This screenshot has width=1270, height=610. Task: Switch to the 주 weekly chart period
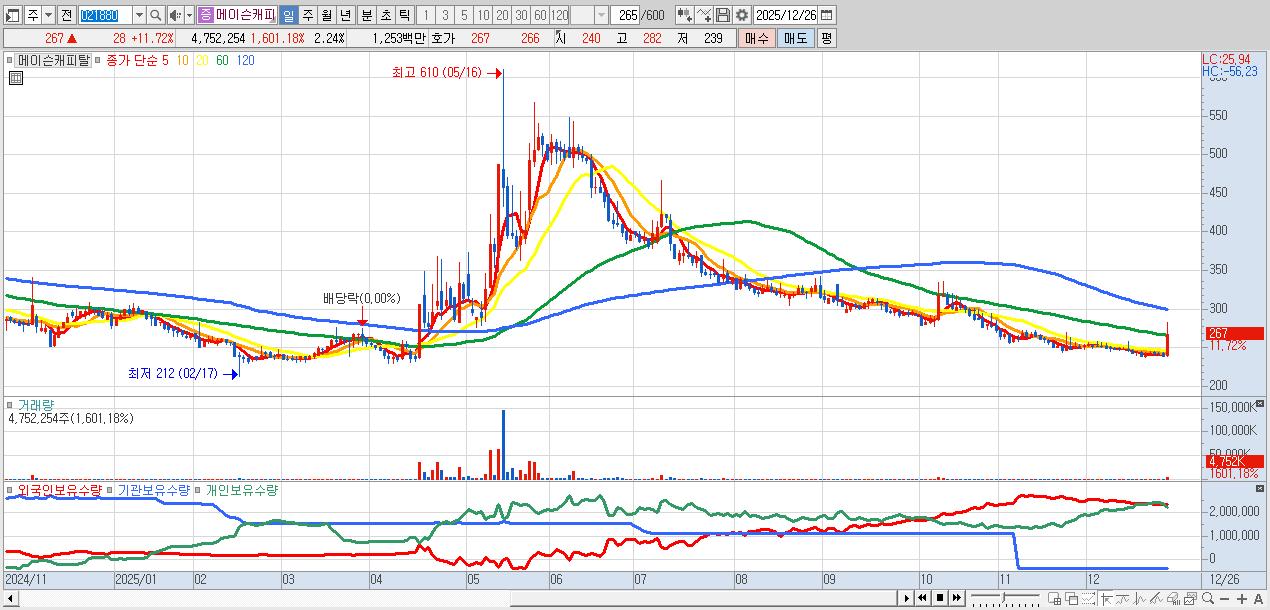tap(308, 15)
